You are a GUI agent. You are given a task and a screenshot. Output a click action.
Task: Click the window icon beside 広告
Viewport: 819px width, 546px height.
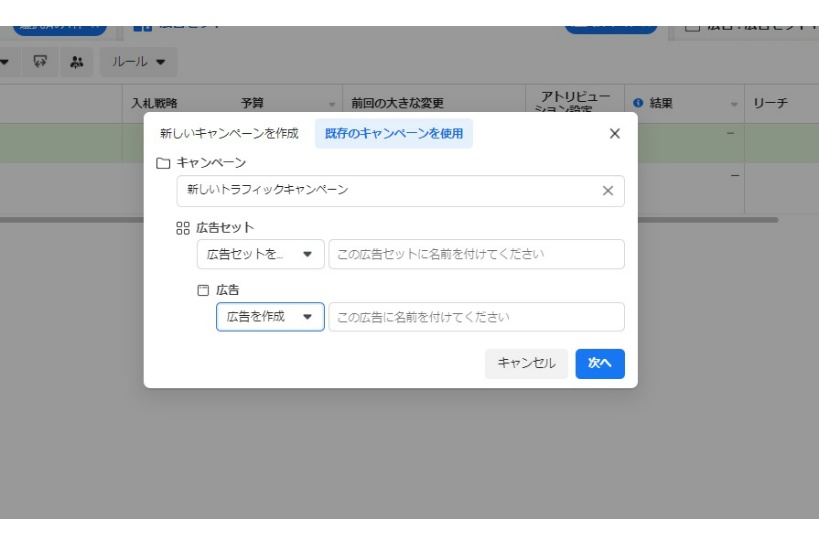[x=203, y=291]
